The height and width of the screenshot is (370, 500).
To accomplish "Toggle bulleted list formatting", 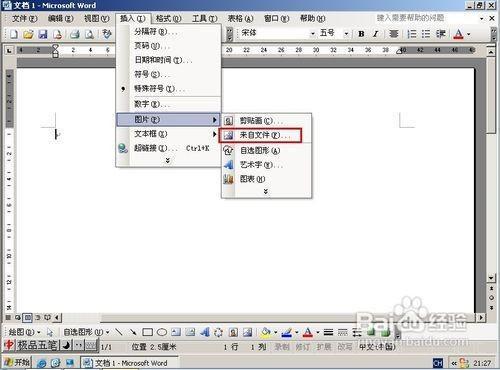I will (x=426, y=34).
